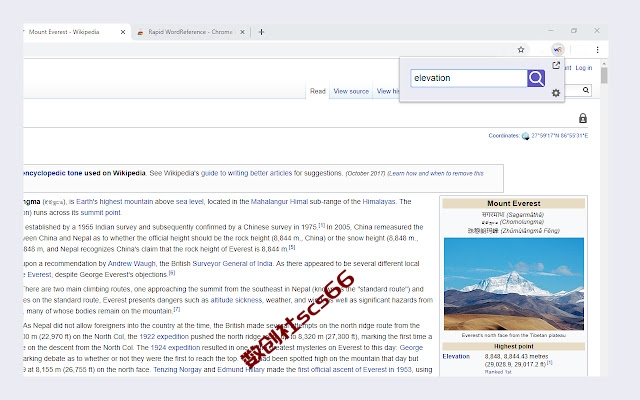Click the WordReference extension toolbar icon

(x=558, y=49)
